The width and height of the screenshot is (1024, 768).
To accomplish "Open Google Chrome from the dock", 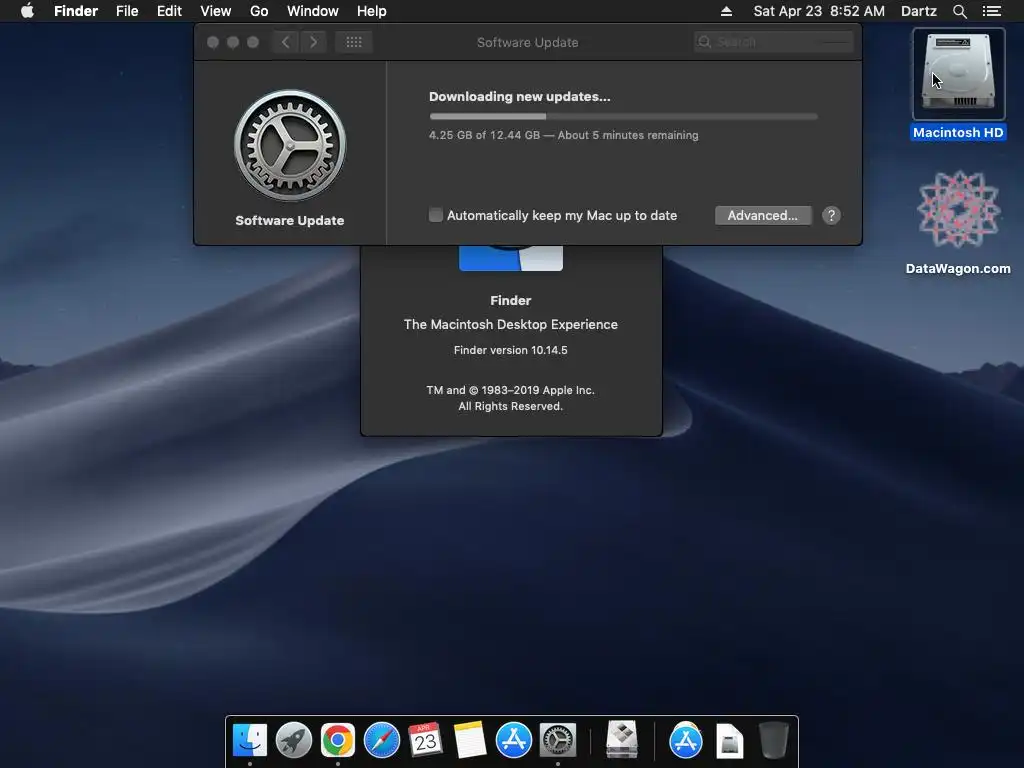I will point(338,741).
